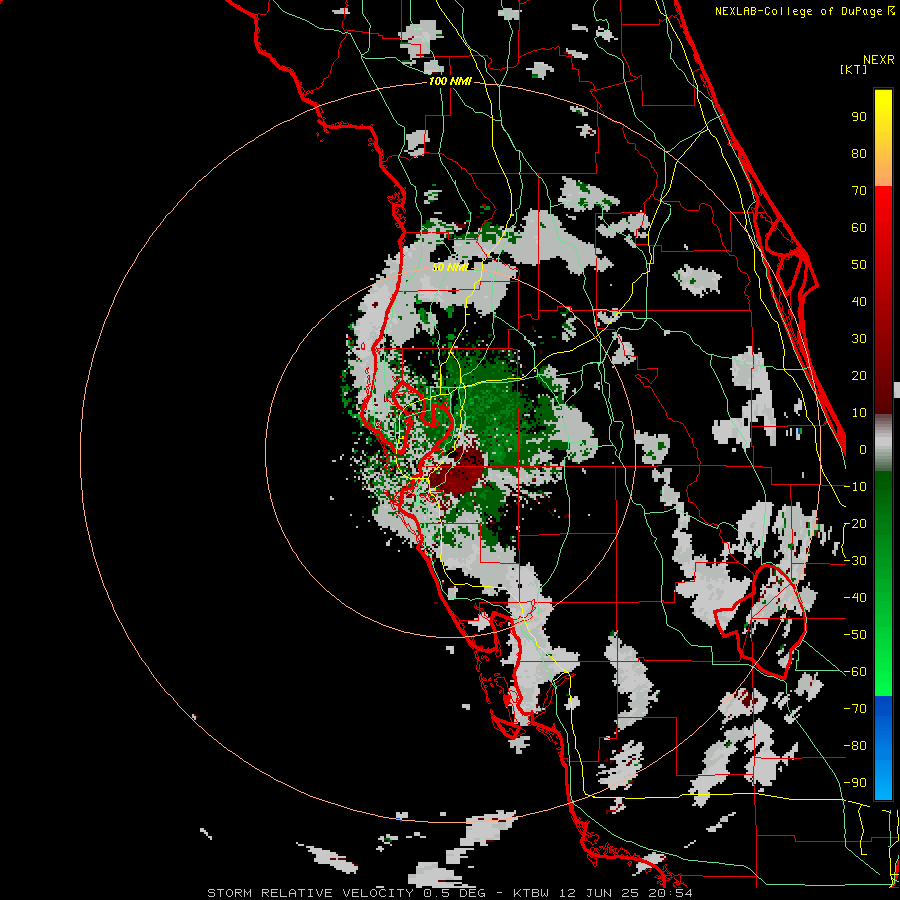Screen dimensions: 900x900
Task: Click the 60 value on velocity scale
Action: tap(859, 228)
